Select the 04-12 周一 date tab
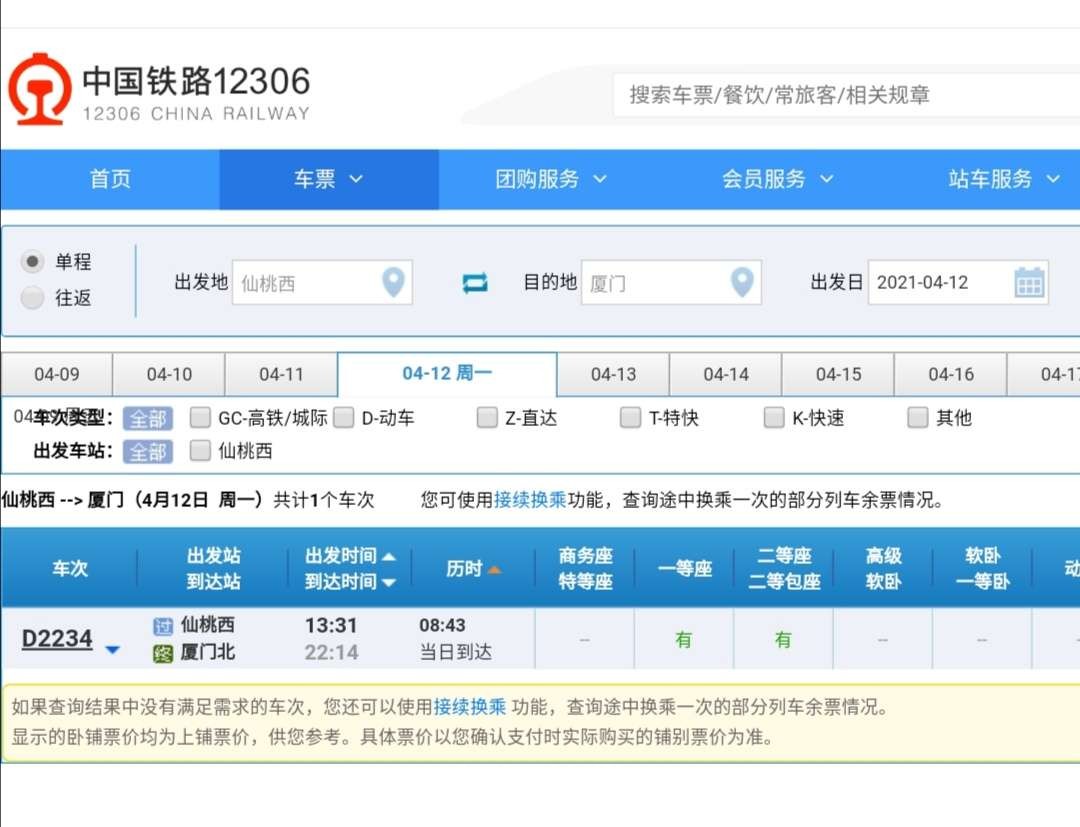Image resolution: width=1080 pixels, height=827 pixels. 447,374
